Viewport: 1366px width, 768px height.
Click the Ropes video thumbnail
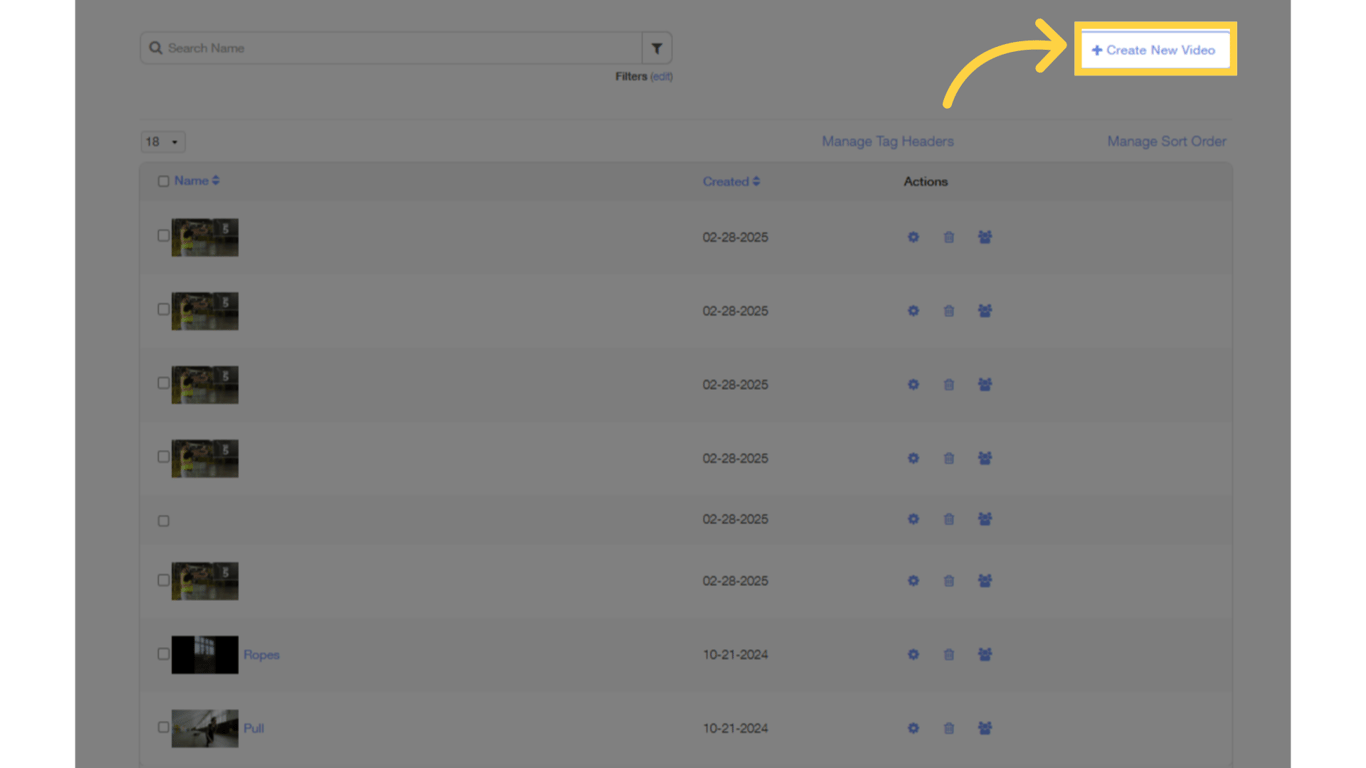click(x=205, y=655)
